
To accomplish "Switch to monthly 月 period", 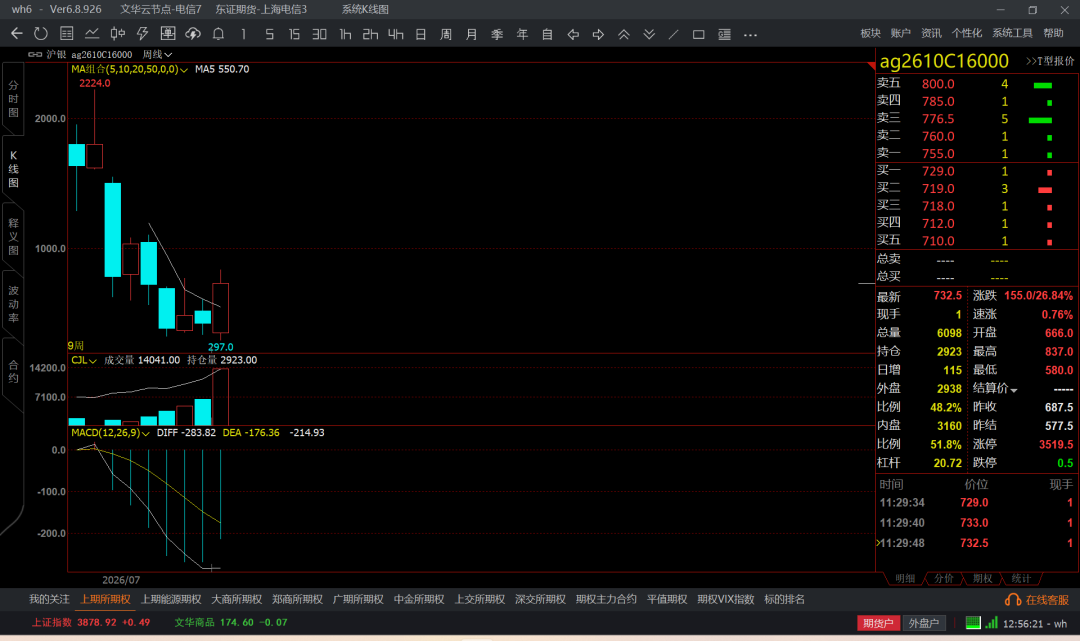I will (472, 34).
